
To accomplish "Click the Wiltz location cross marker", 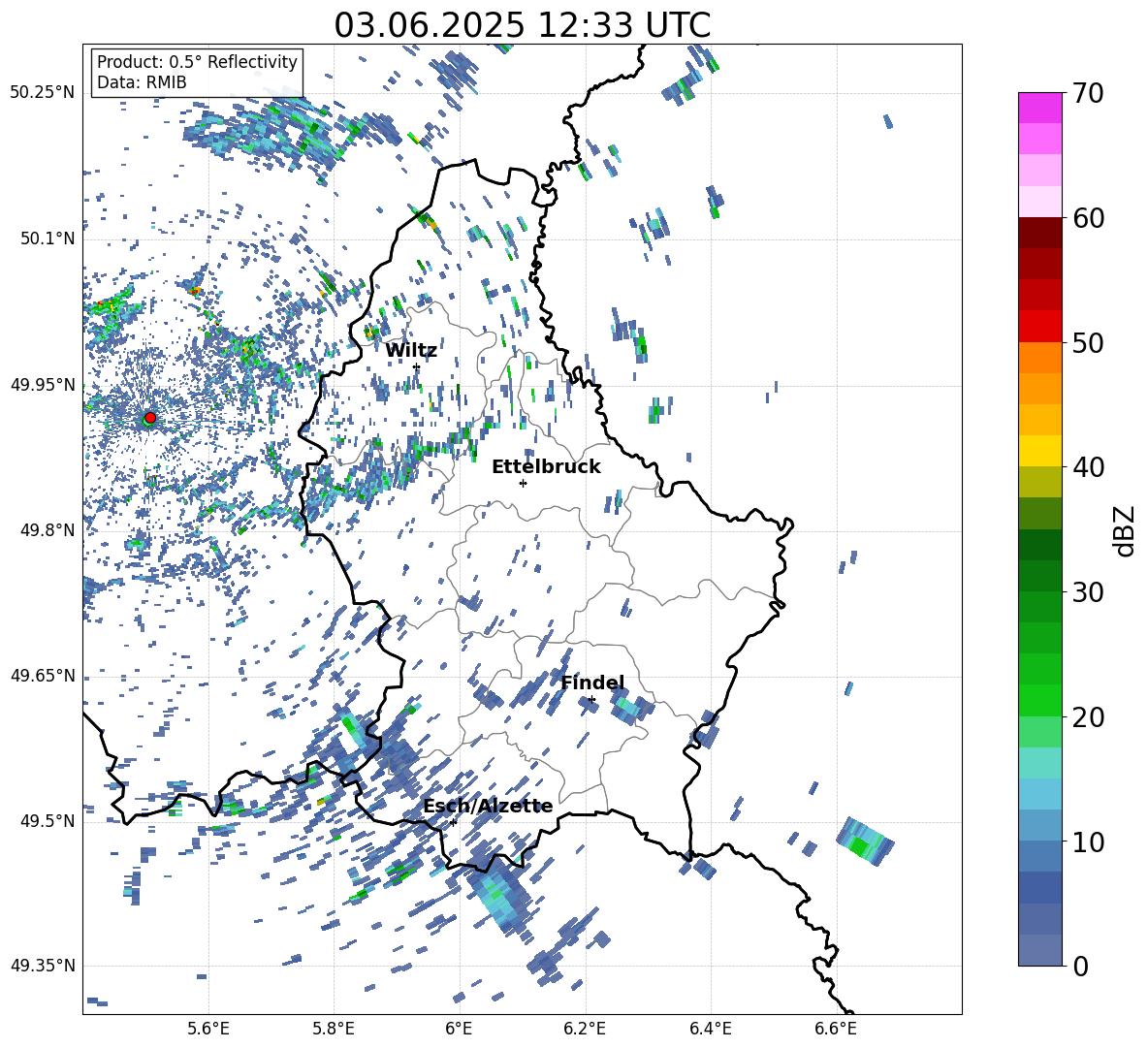I will (416, 367).
